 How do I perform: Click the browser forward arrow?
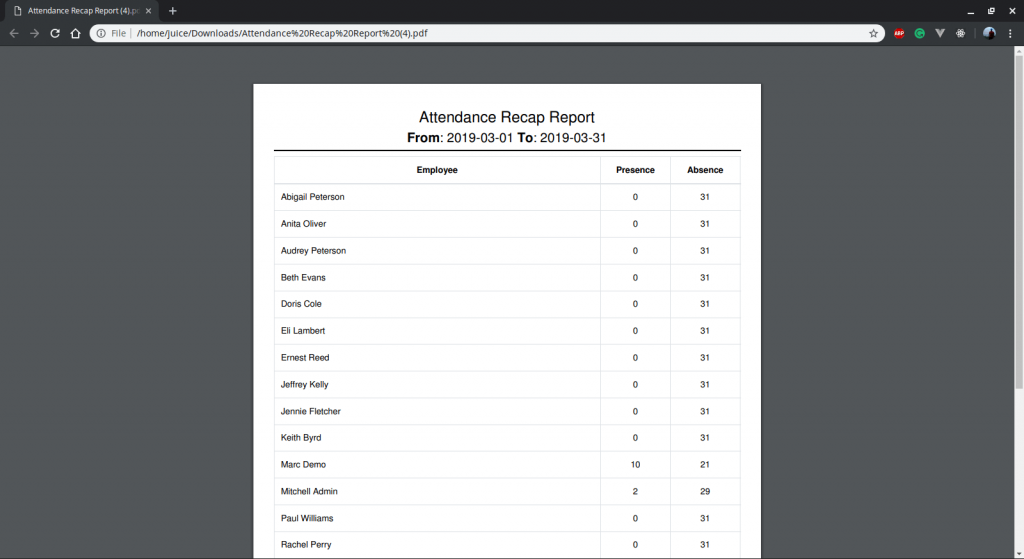(x=35, y=33)
